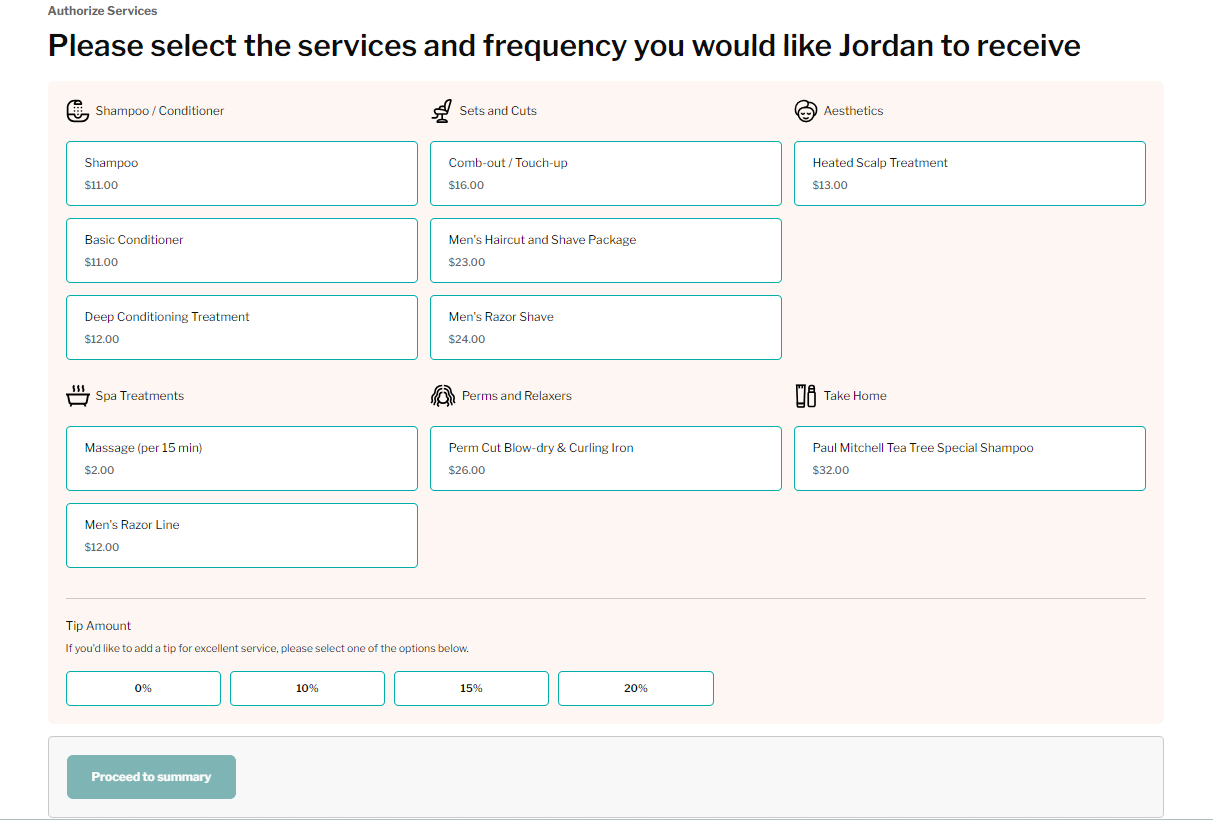This screenshot has height=820, width=1213.
Task: Select Paul Mitchell Tea Tree Special Shampoo
Action: [x=970, y=459]
